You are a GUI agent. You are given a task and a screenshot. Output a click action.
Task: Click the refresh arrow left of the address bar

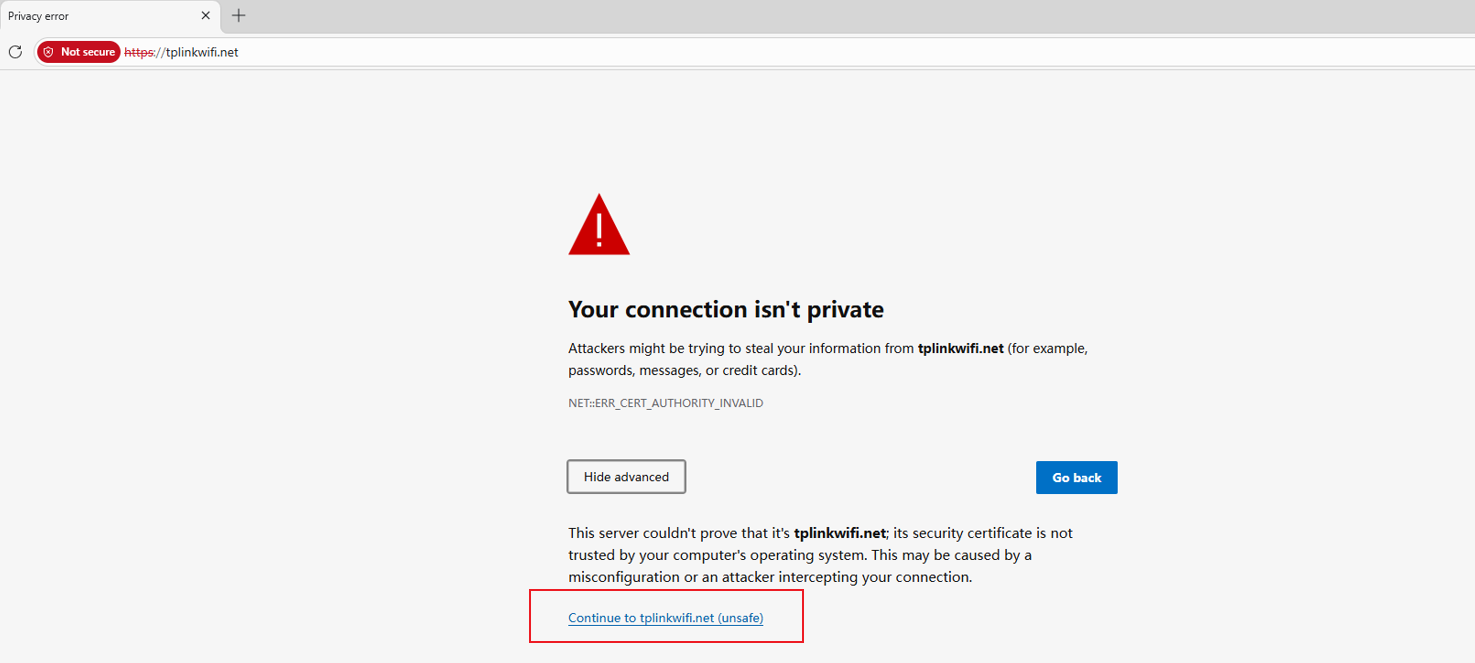coord(15,52)
